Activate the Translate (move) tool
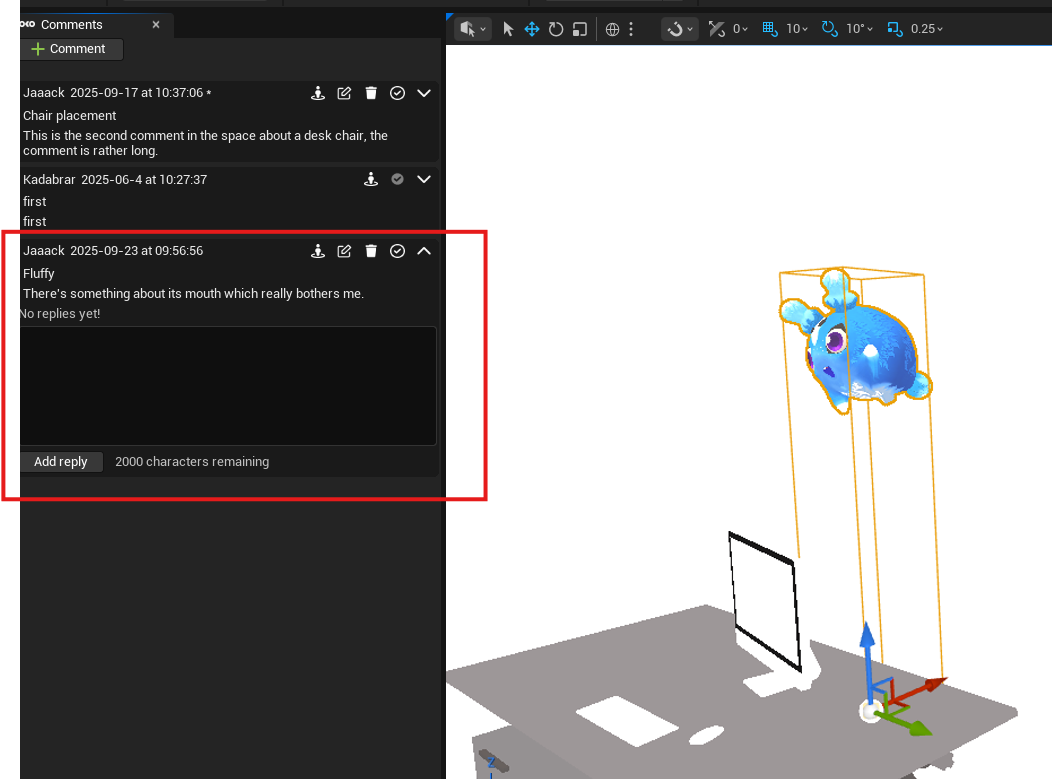1052x779 pixels. tap(532, 29)
